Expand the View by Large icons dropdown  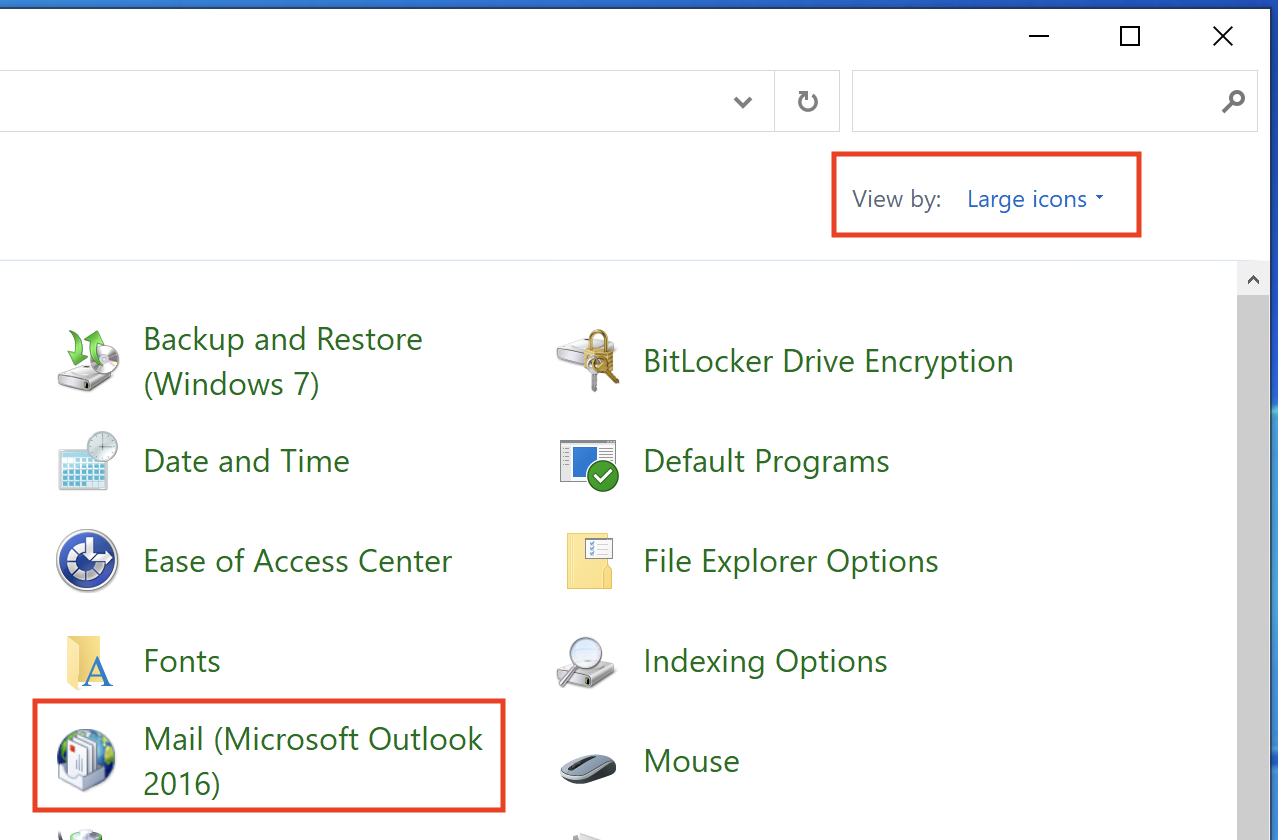pos(1035,199)
